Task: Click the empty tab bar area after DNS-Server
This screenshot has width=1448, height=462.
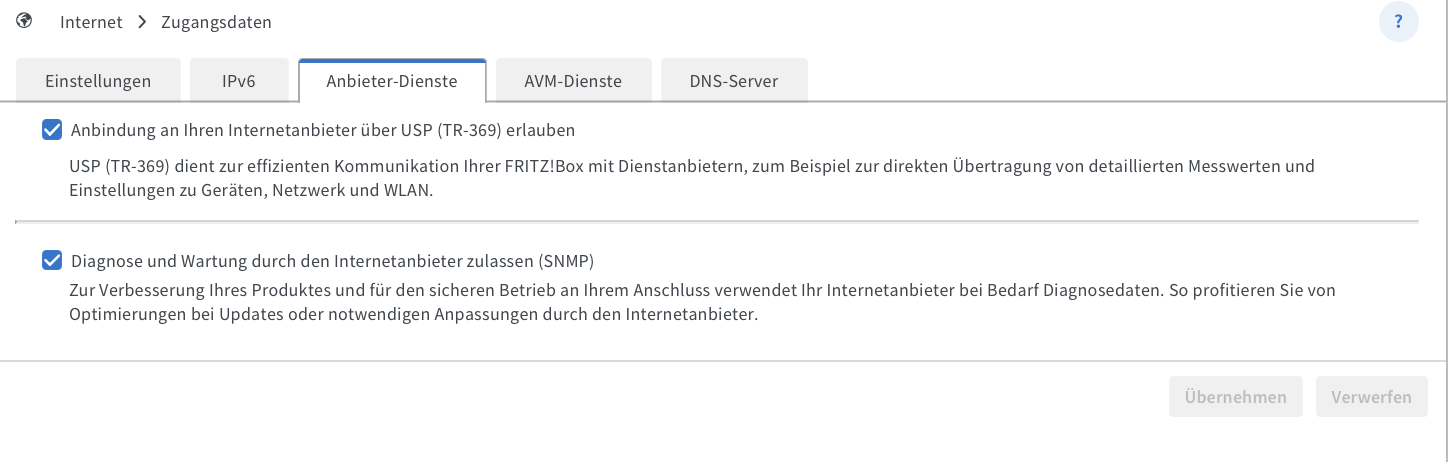Action: pyautogui.click(x=1100, y=81)
